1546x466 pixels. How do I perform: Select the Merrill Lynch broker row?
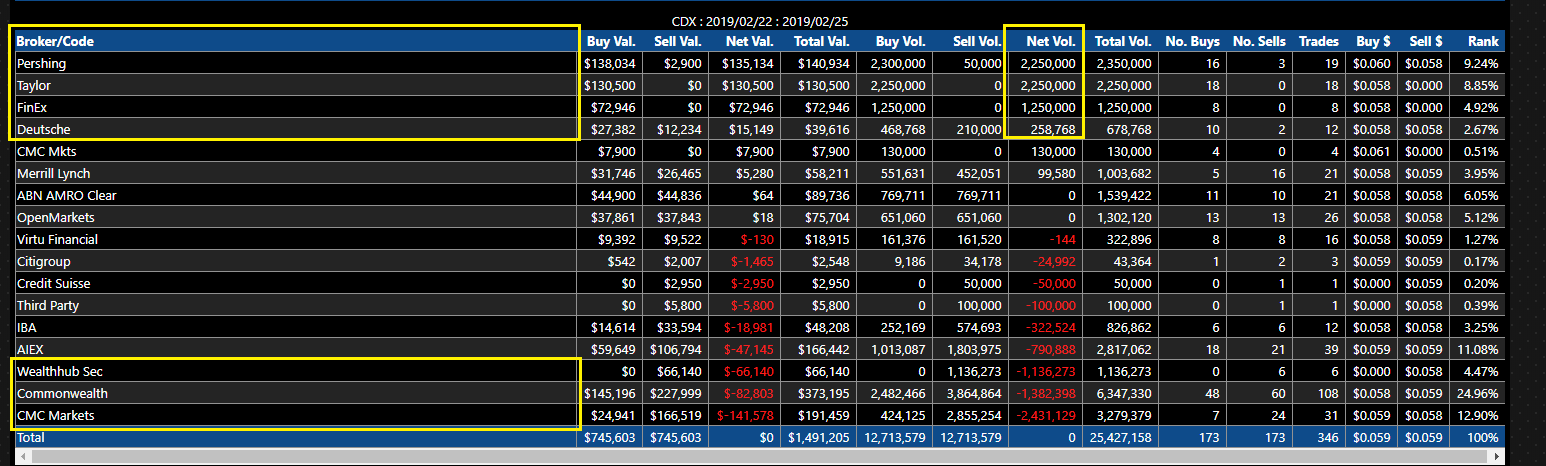click(758, 173)
